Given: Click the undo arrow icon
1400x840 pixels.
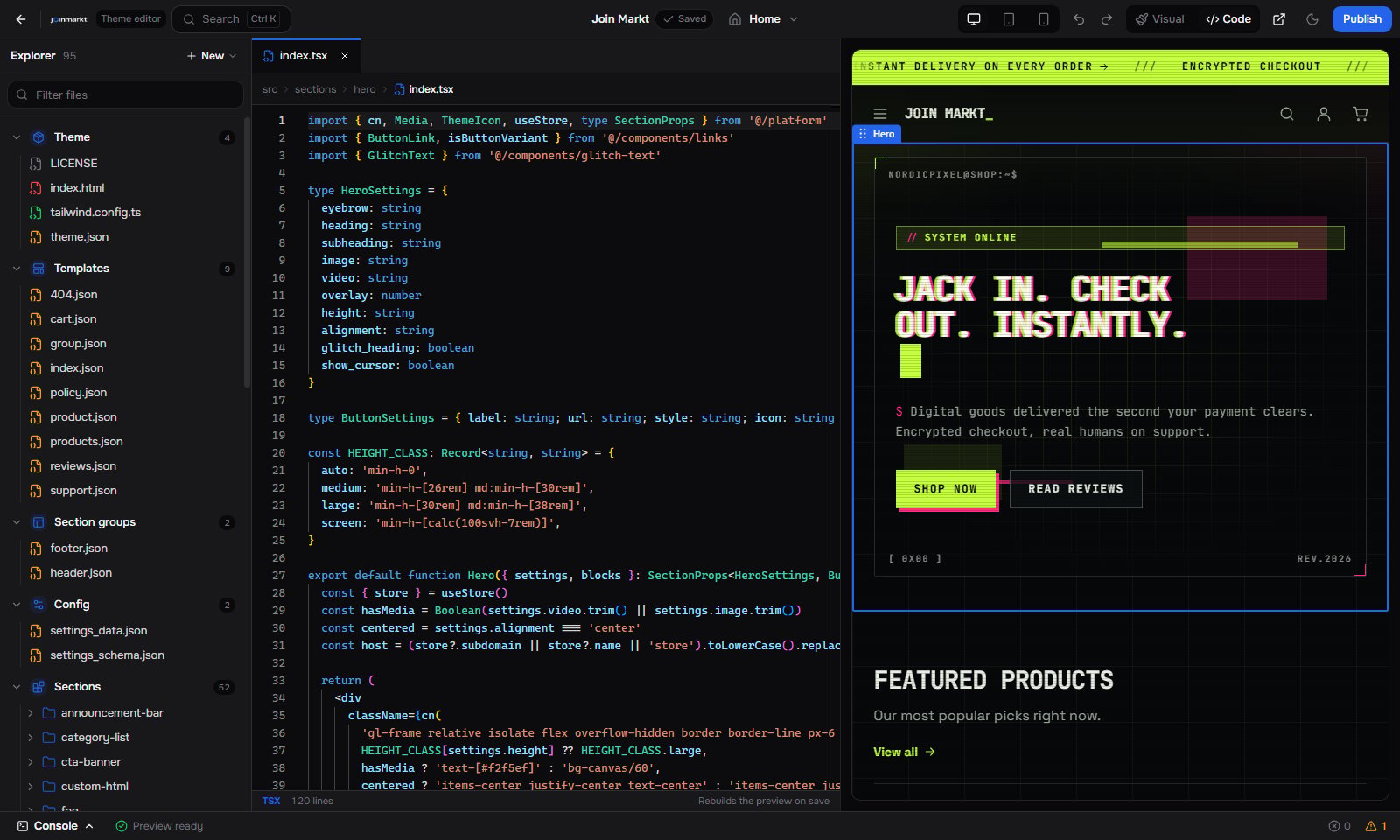Looking at the screenshot, I should point(1079,19).
